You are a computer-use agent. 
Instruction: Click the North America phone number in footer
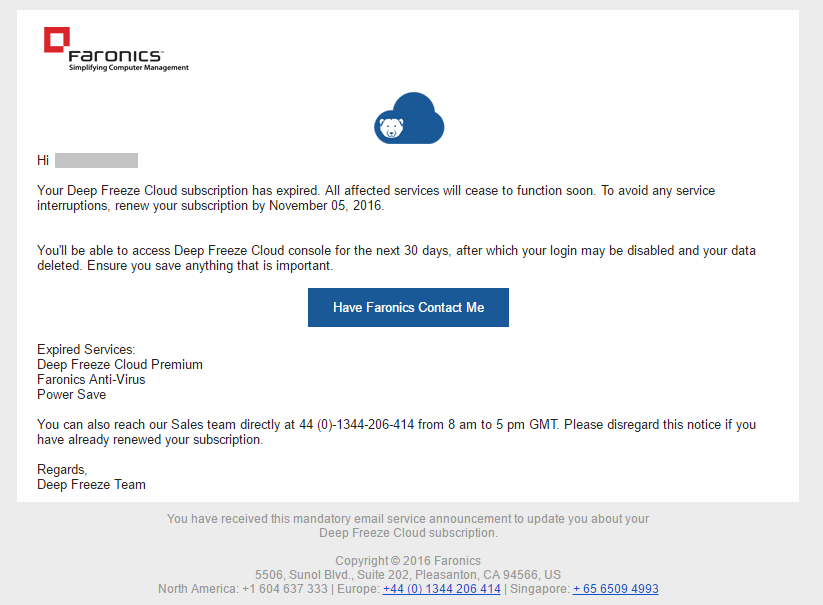[x=284, y=589]
